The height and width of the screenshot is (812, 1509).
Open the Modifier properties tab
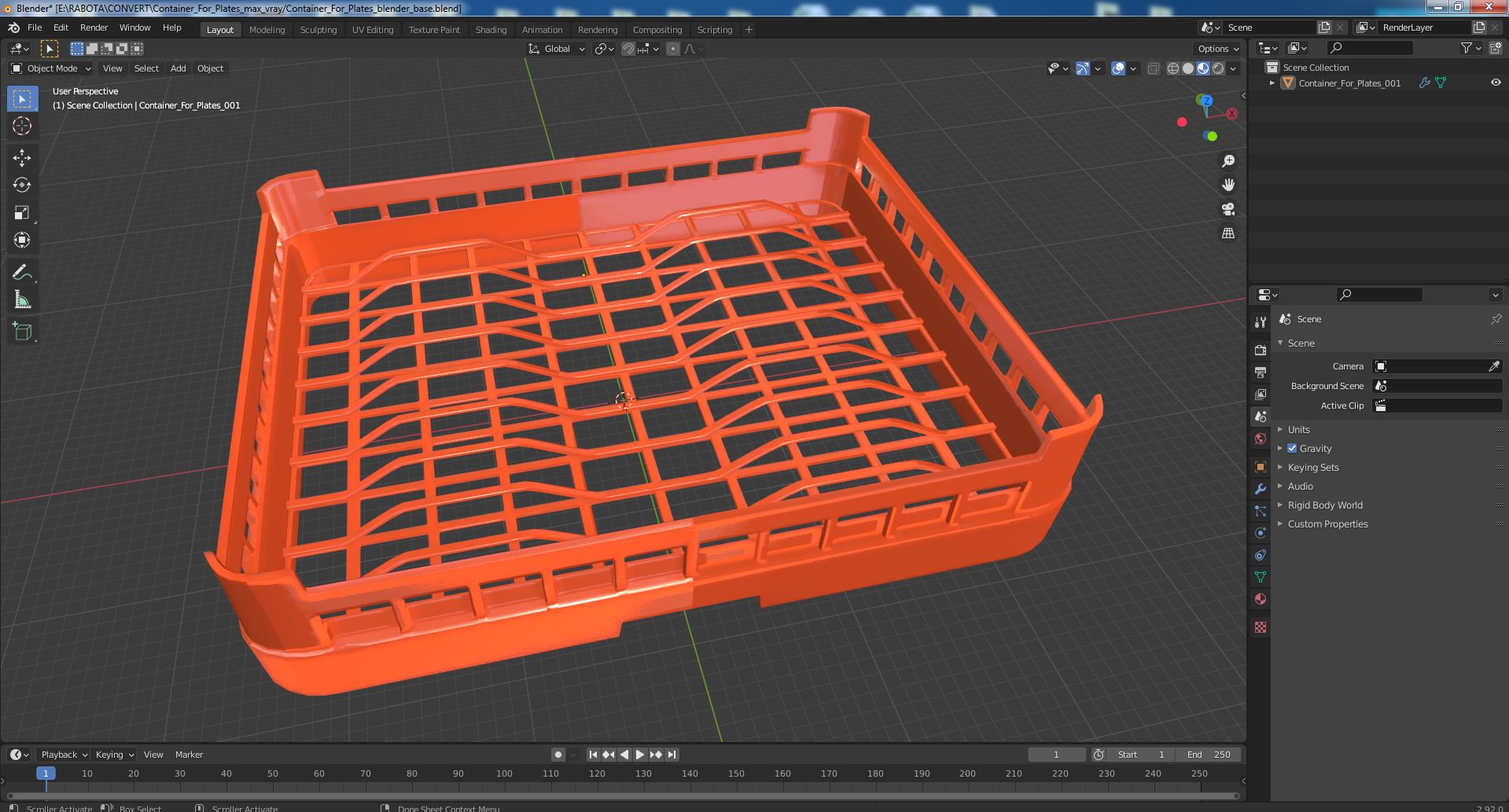point(1261,489)
